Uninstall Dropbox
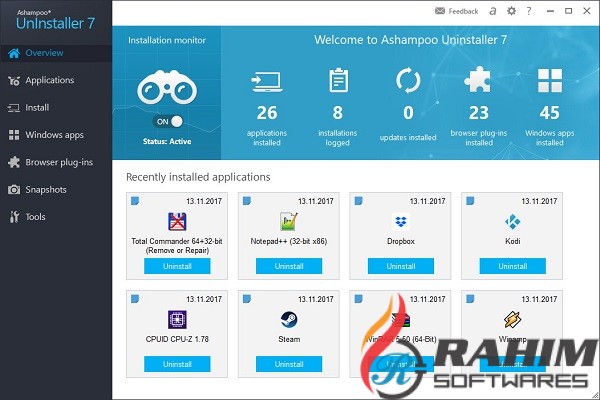 pyautogui.click(x=401, y=266)
